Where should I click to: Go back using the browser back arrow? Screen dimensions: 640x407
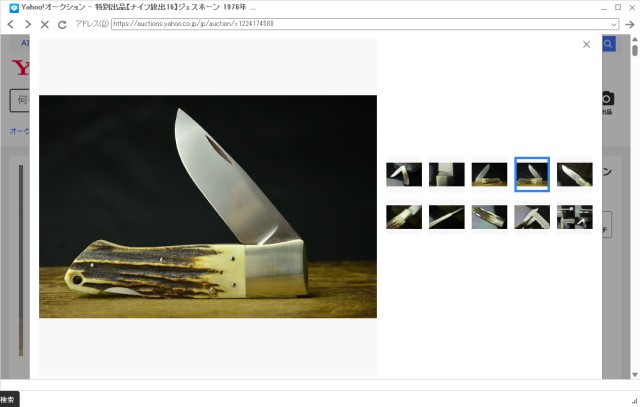pos(11,24)
